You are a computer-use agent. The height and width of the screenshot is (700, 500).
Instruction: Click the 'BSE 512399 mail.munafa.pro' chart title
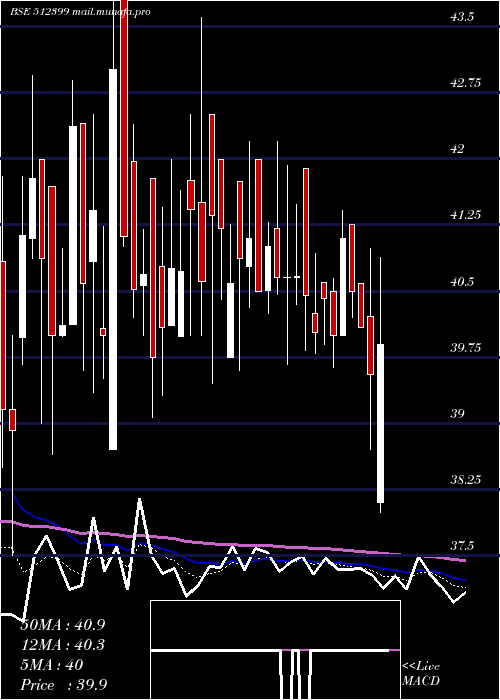click(80, 12)
